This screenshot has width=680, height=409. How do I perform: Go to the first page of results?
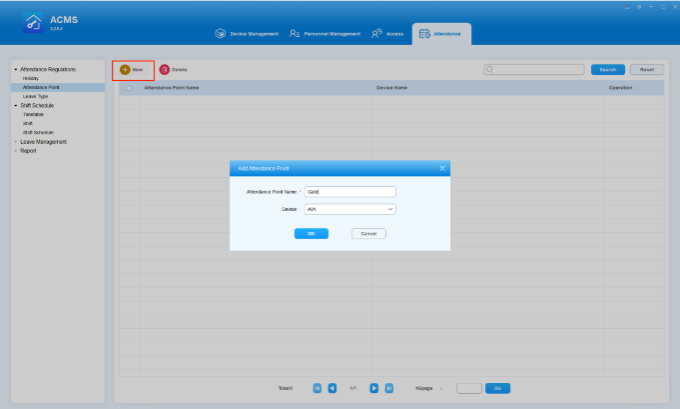tap(317, 388)
